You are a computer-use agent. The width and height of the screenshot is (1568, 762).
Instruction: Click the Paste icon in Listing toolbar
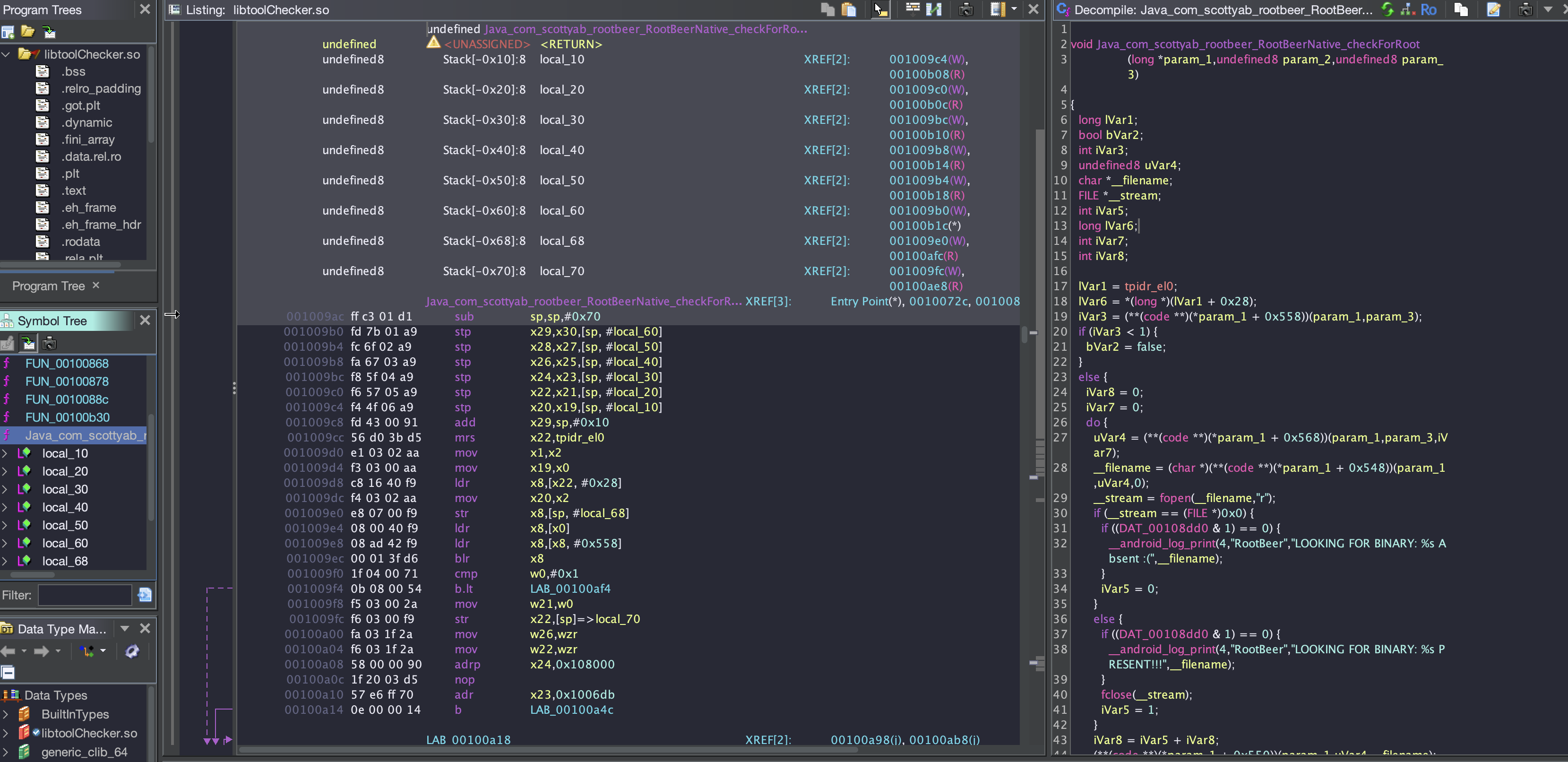click(x=849, y=9)
